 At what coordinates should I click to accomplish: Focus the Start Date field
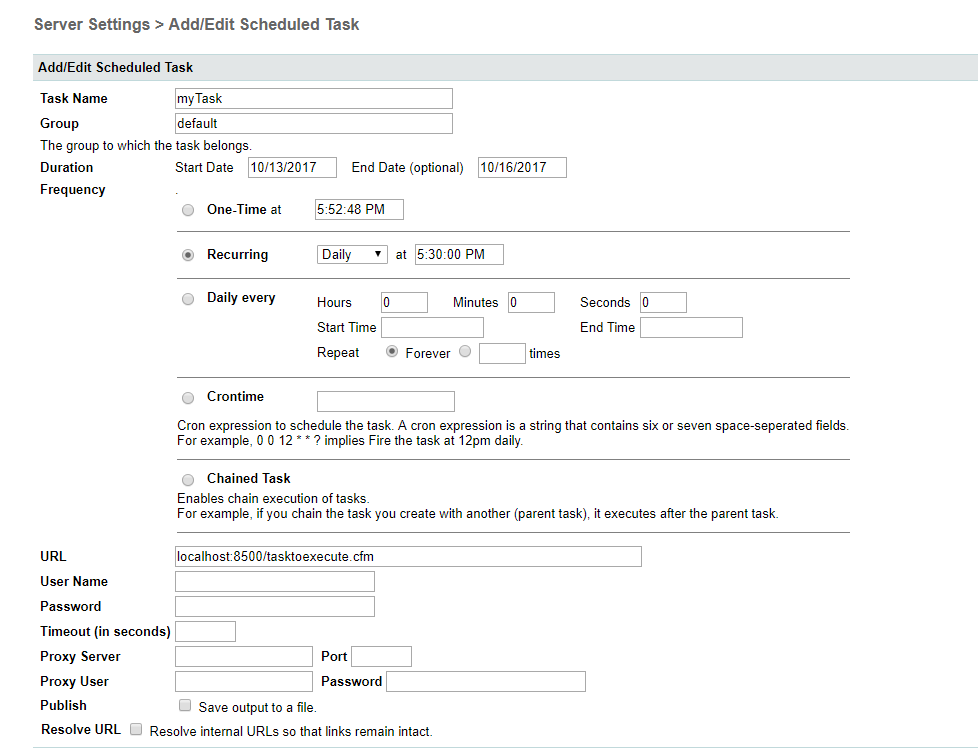pos(292,167)
